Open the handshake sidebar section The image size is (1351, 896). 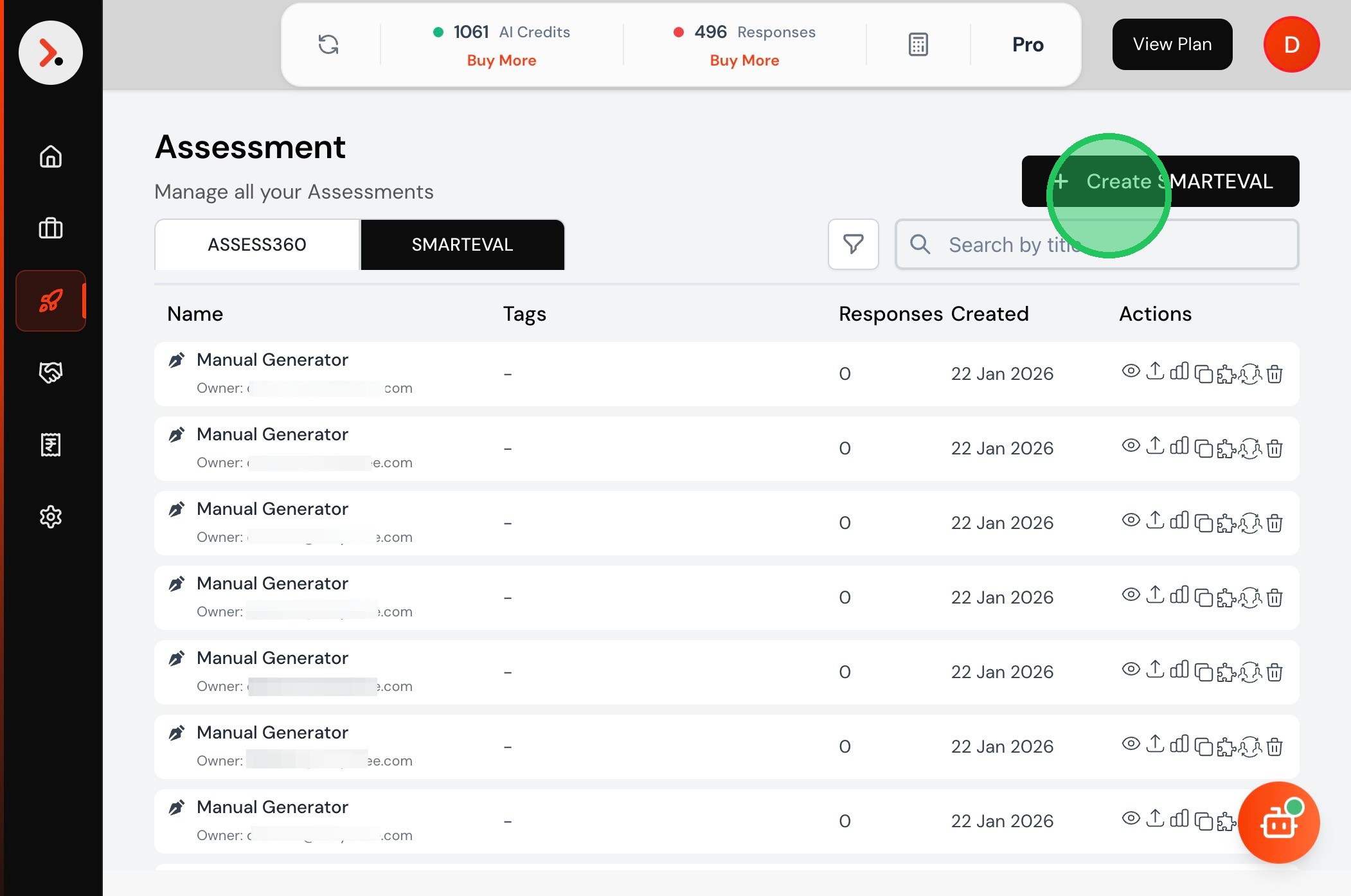coord(51,372)
